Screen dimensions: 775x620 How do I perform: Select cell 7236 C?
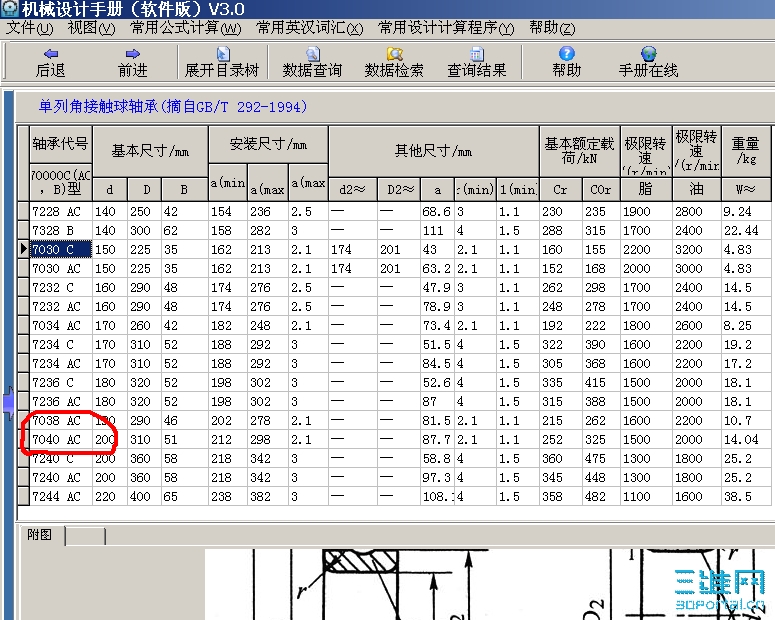pos(61,382)
